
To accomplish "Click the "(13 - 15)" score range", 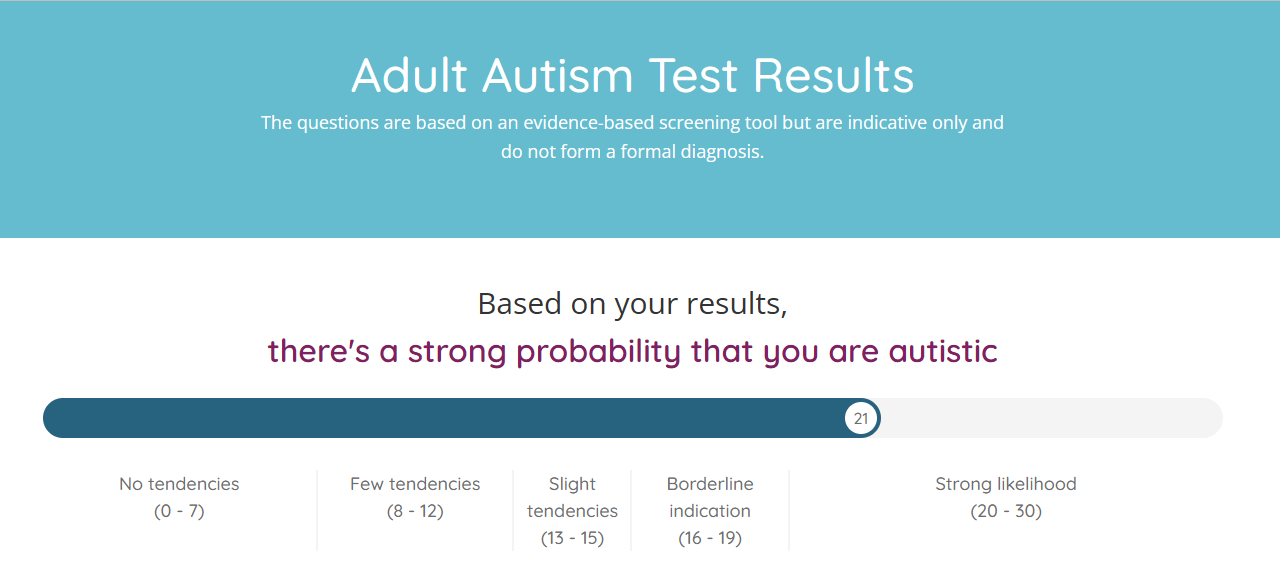I will coord(572,538).
